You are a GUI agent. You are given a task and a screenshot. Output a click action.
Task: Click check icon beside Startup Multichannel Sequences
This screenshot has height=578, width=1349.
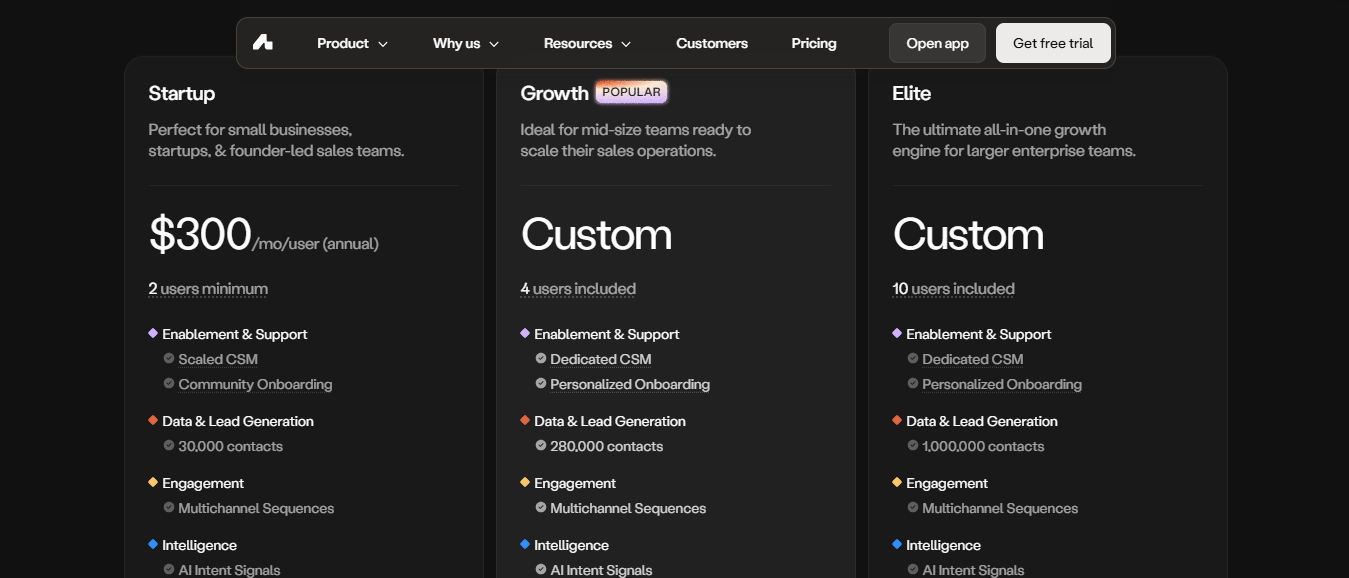(169, 507)
